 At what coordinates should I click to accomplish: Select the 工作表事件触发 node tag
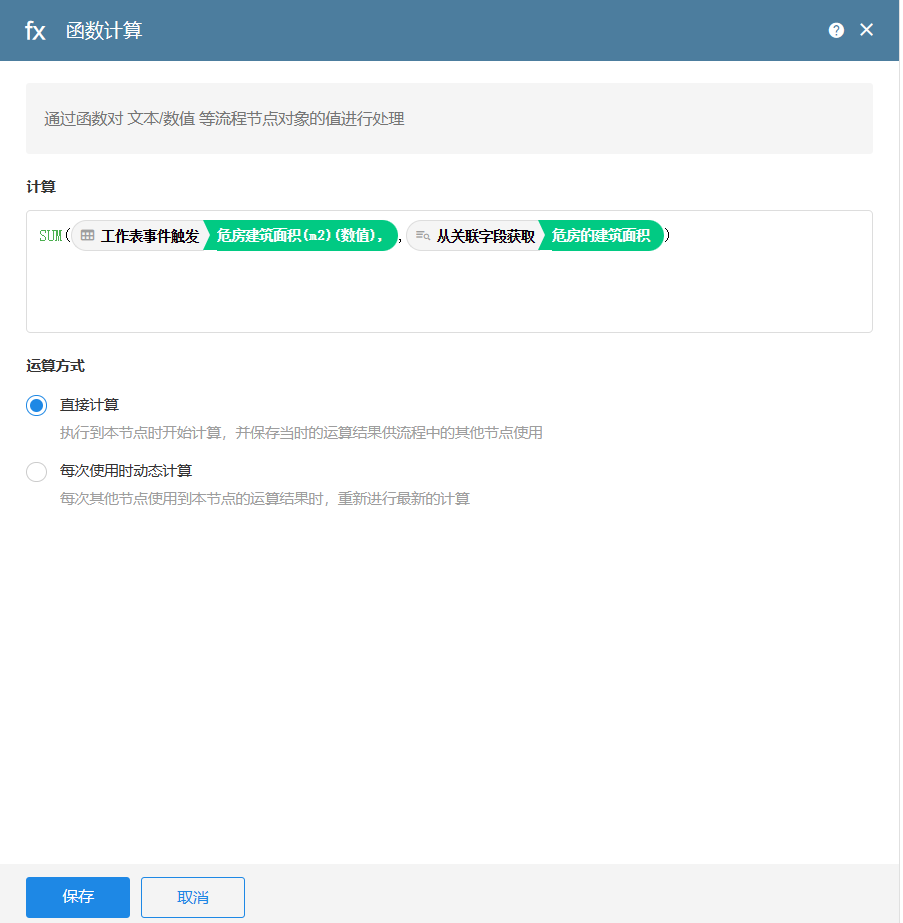(150, 236)
